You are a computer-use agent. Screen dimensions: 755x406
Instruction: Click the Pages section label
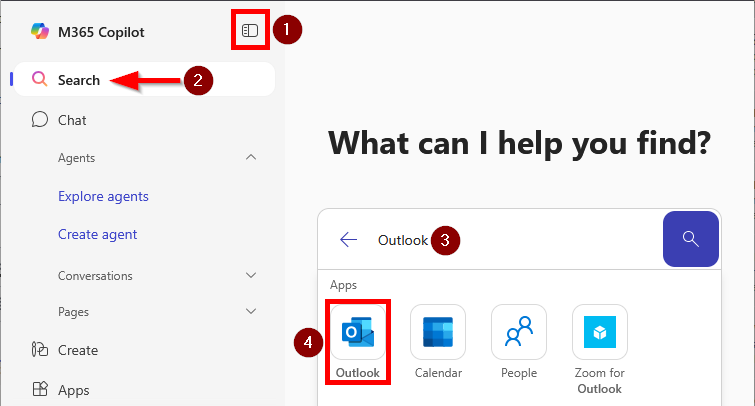point(73,312)
